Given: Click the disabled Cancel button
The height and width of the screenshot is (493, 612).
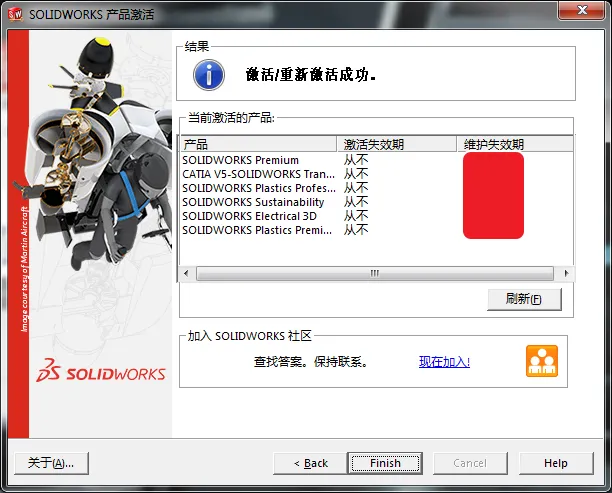Looking at the screenshot, I should [470, 463].
